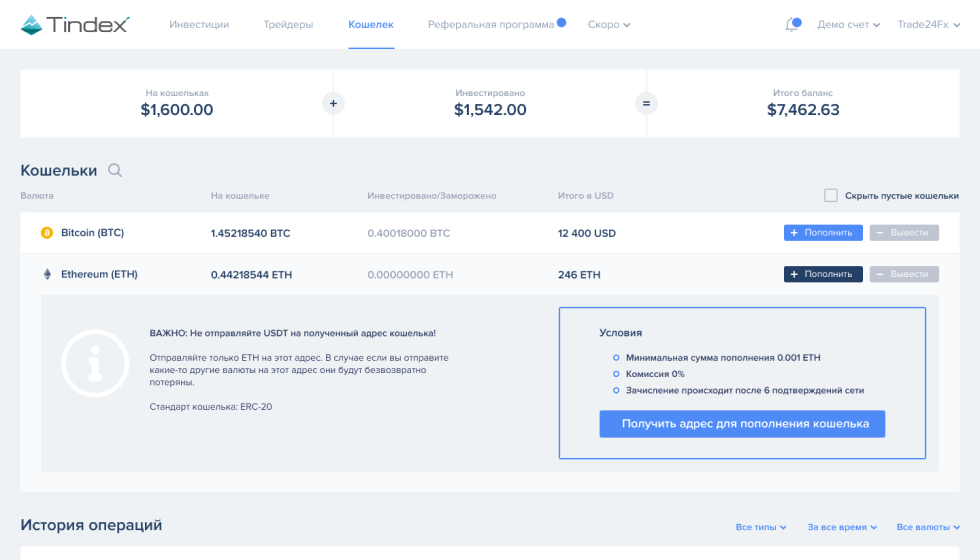Get the wallet deposit address

click(x=741, y=424)
